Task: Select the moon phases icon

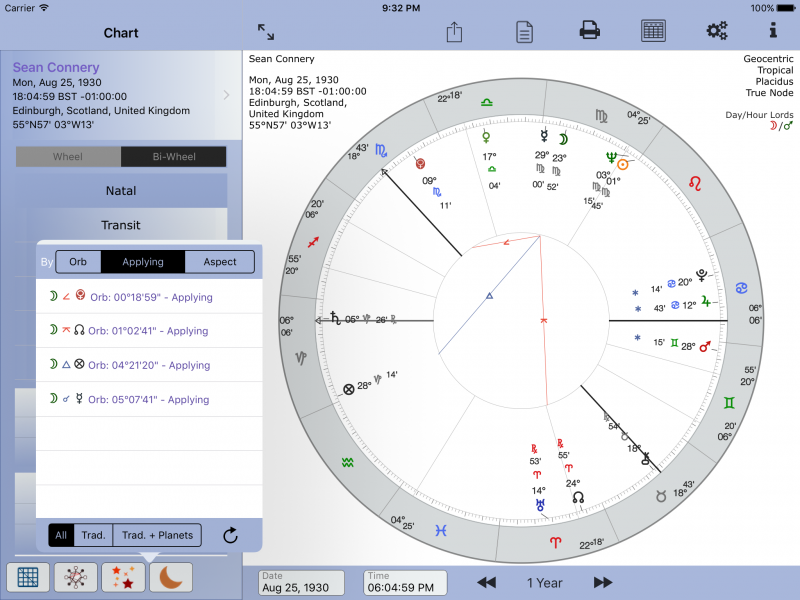Action: point(170,577)
